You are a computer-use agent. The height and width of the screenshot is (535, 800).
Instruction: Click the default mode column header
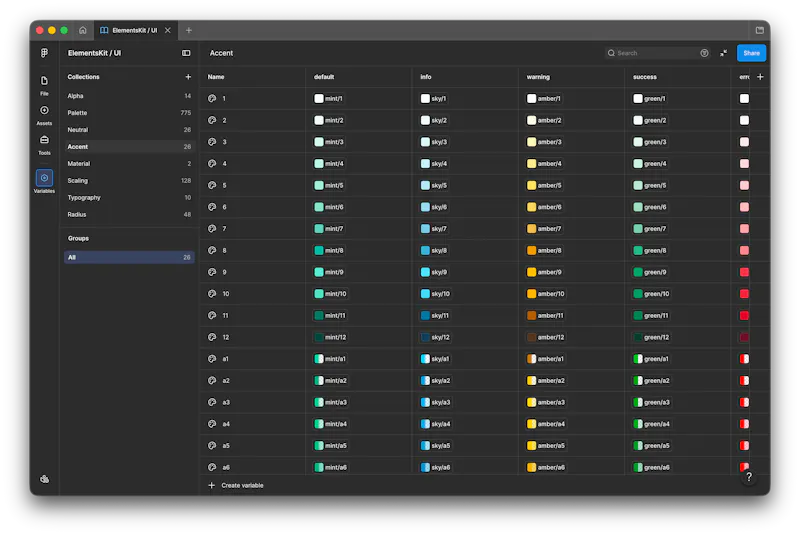coord(324,77)
